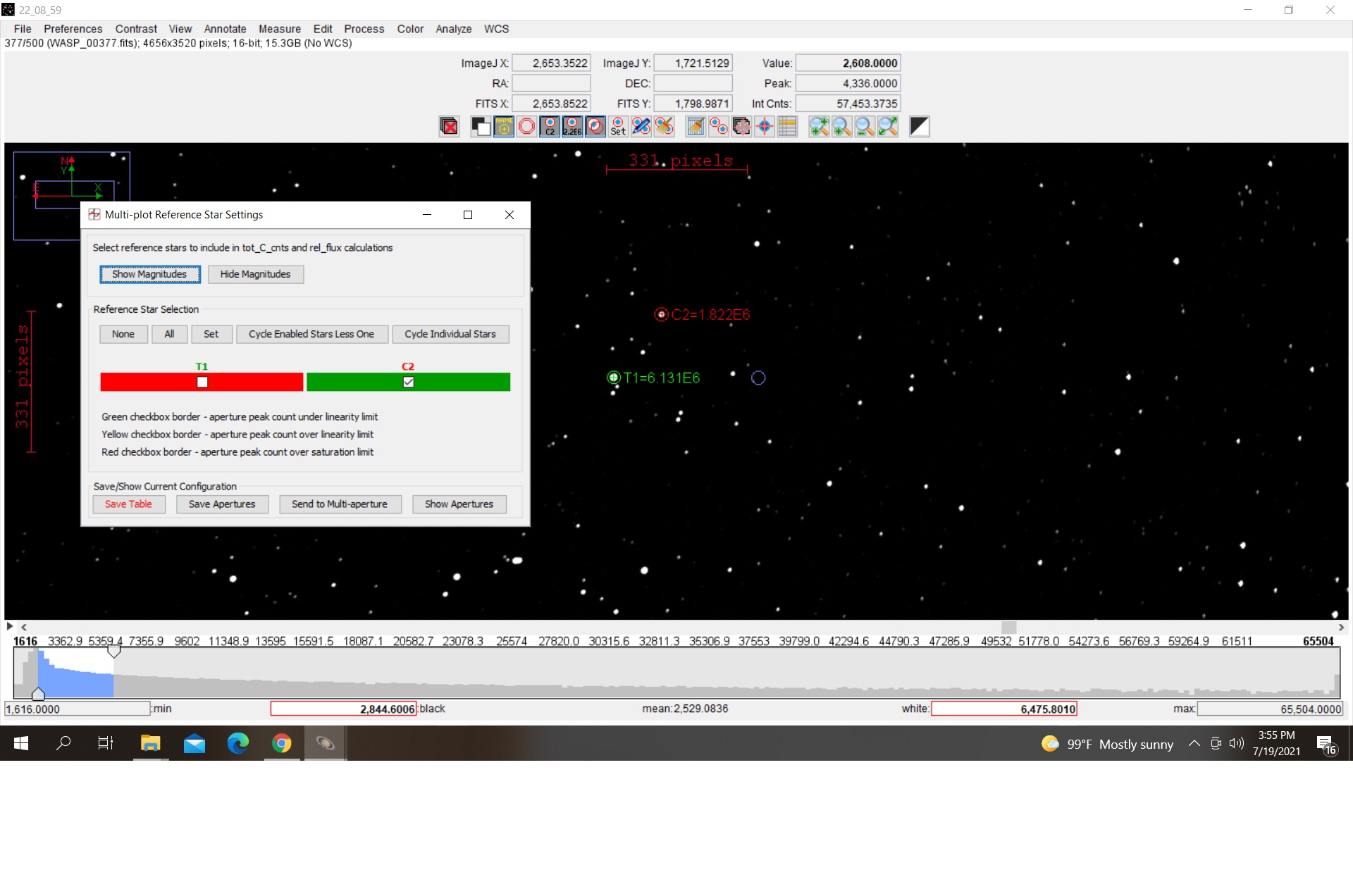
Task: Click the Set aperture settings icon
Action: [x=618, y=127]
